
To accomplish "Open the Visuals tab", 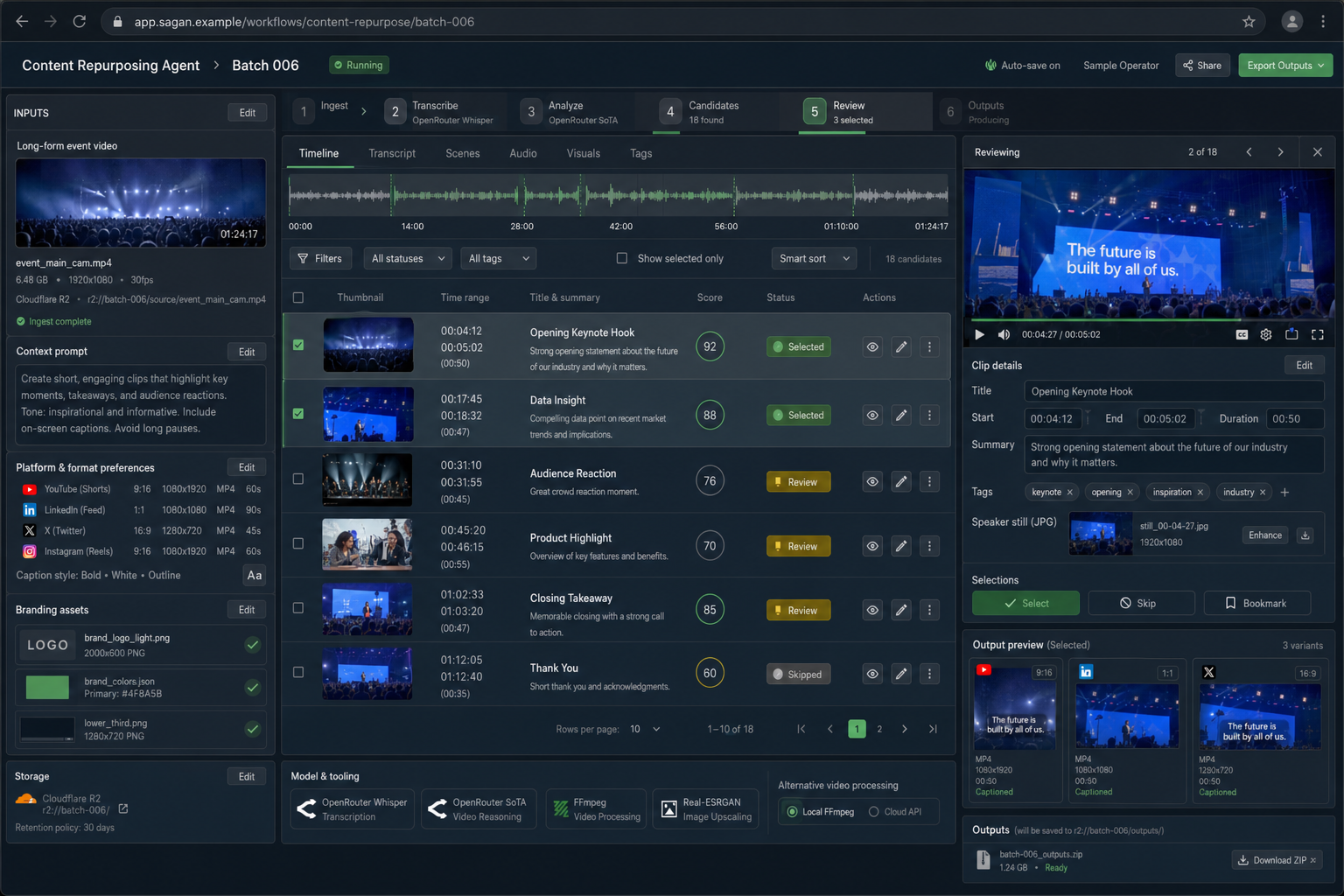I will pos(584,153).
